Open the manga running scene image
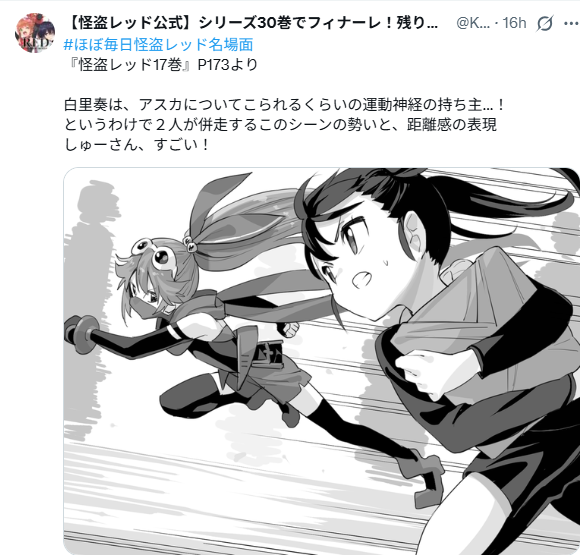Image resolution: width=580 pixels, height=555 pixels. coord(321,361)
